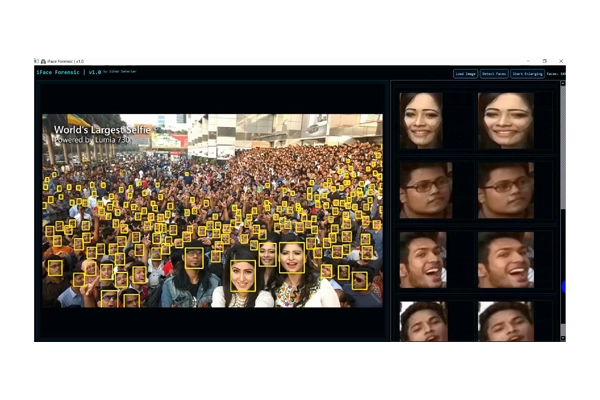Viewport: 600px width, 400px height.
Task: Click Start Enlarging button
Action: coord(526,74)
